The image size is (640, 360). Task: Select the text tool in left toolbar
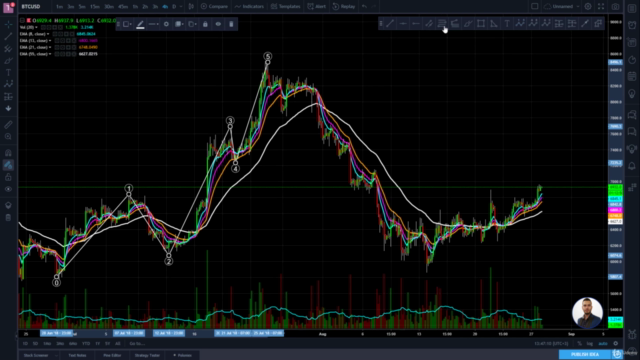(8, 72)
